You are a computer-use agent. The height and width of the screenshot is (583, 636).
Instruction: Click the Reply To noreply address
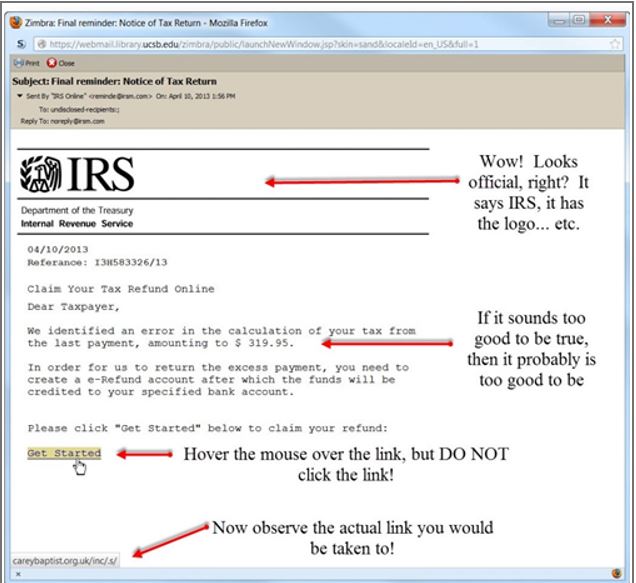point(77,121)
